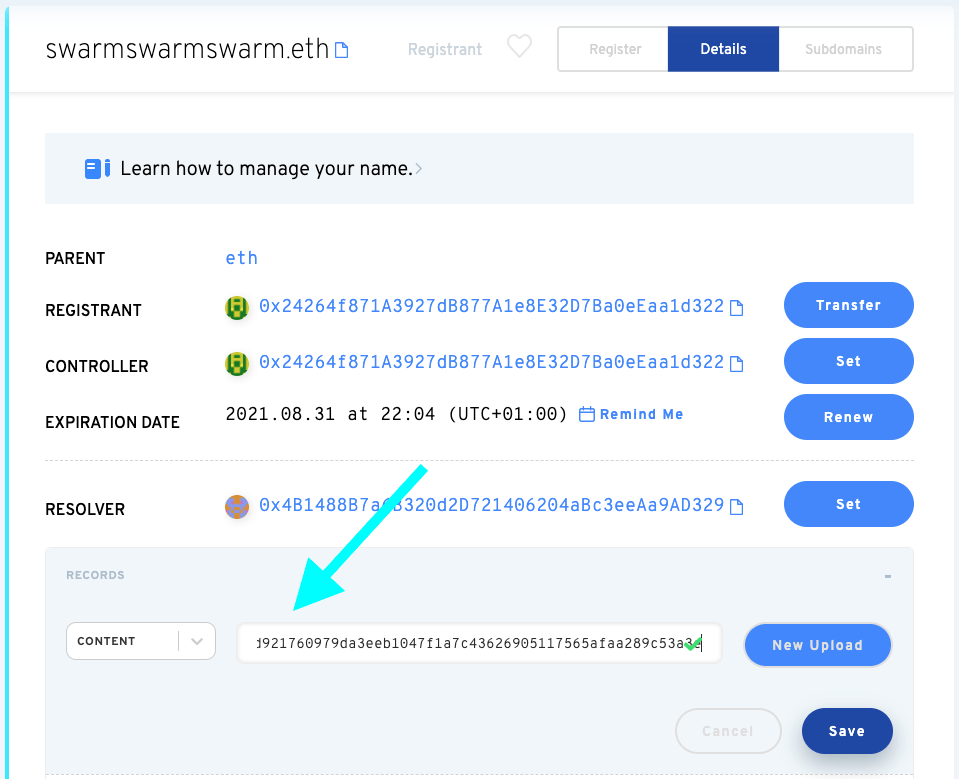Collapse the RECORDS section
This screenshot has width=959, height=779.
click(886, 576)
